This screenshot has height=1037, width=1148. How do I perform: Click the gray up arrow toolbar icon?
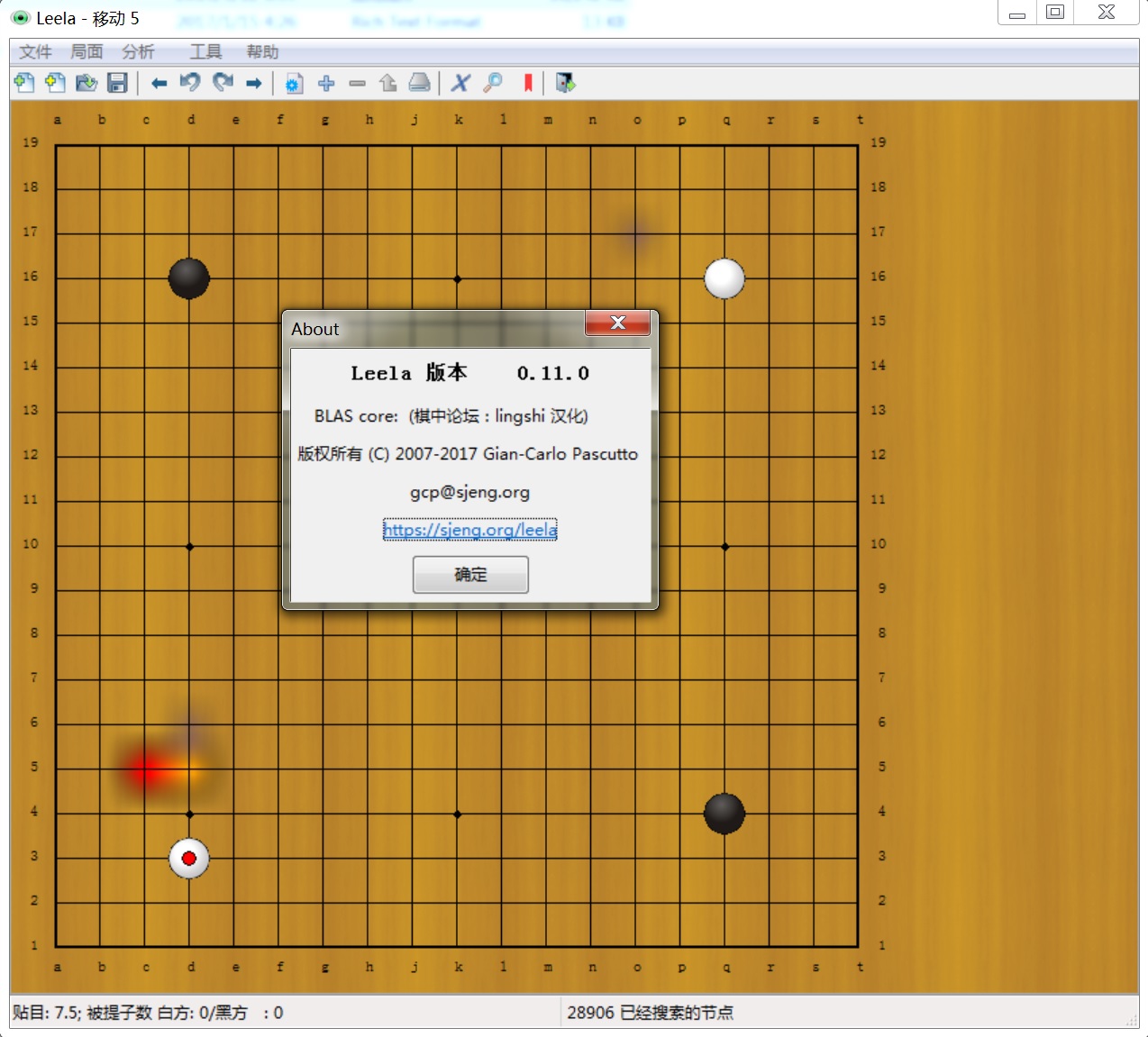point(388,83)
